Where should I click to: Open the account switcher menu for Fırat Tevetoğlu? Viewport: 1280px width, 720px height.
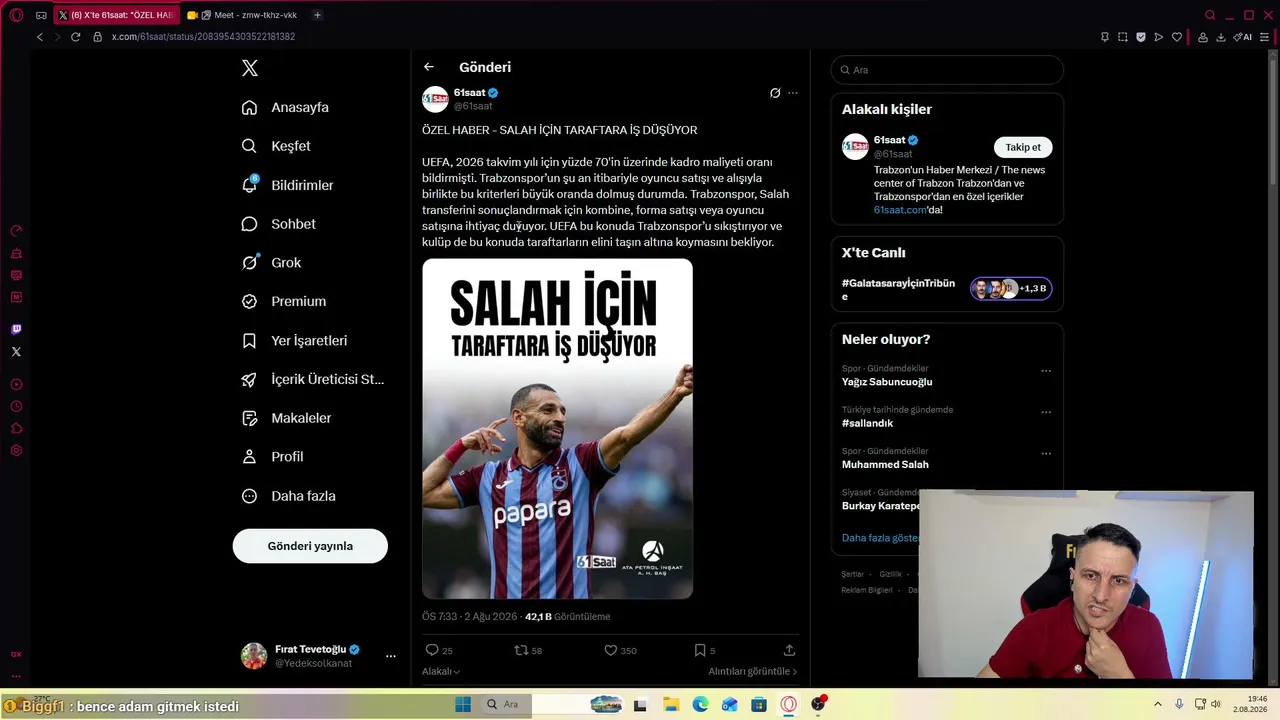[391, 656]
